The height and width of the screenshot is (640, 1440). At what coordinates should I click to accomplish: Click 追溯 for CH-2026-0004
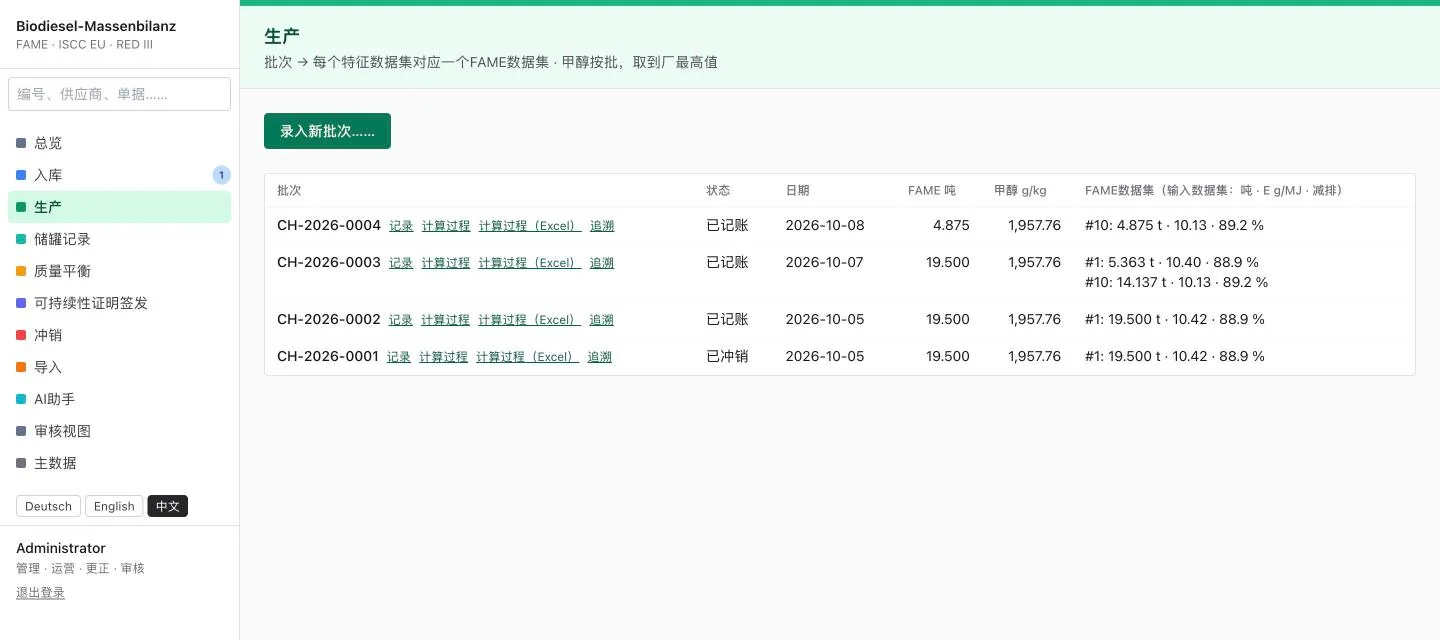point(602,226)
